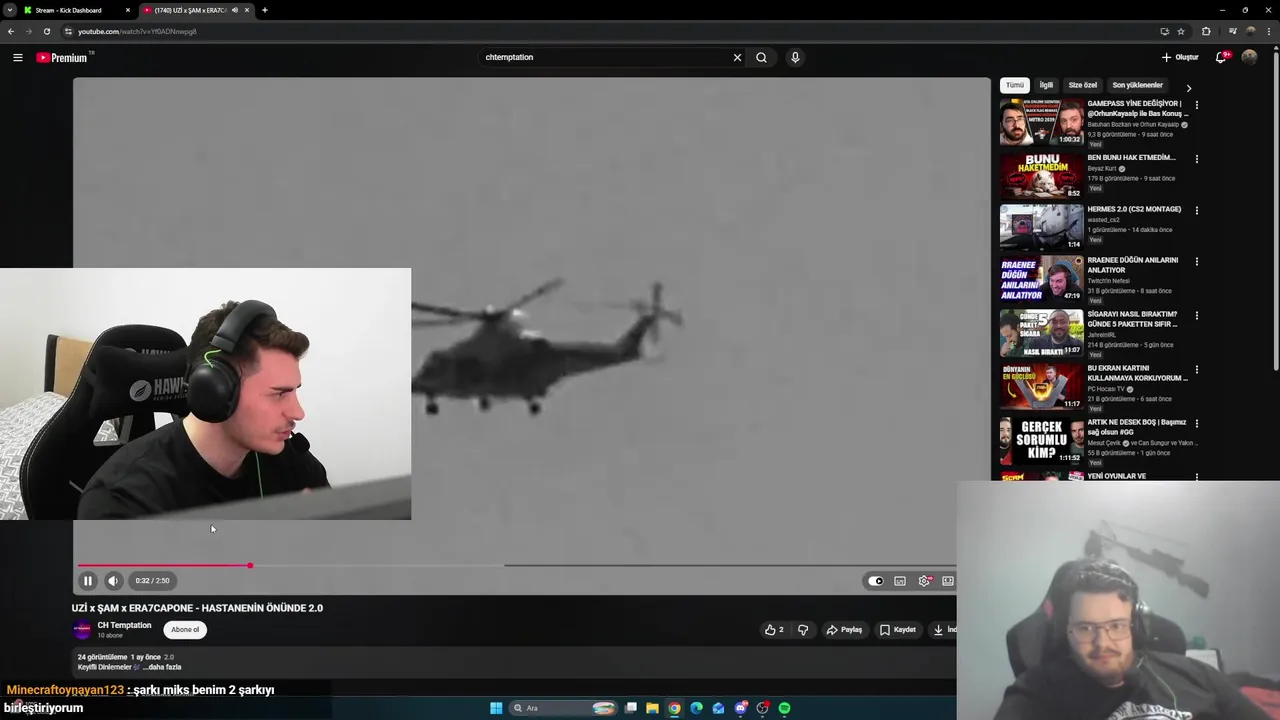Viewport: 1280px width, 720px height.
Task: Open Chrome three-dot menu
Action: tap(1268, 31)
